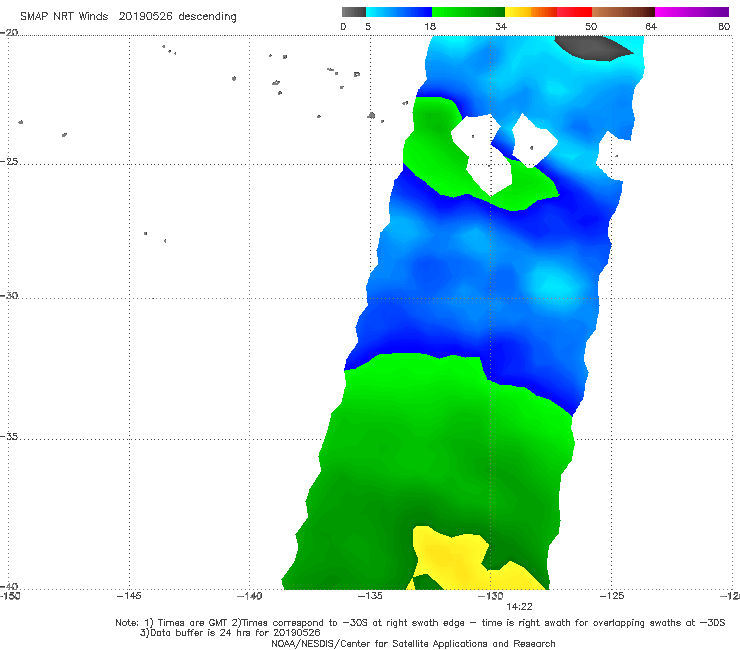
Task: Click the longitude label -130
Action: click(x=490, y=596)
